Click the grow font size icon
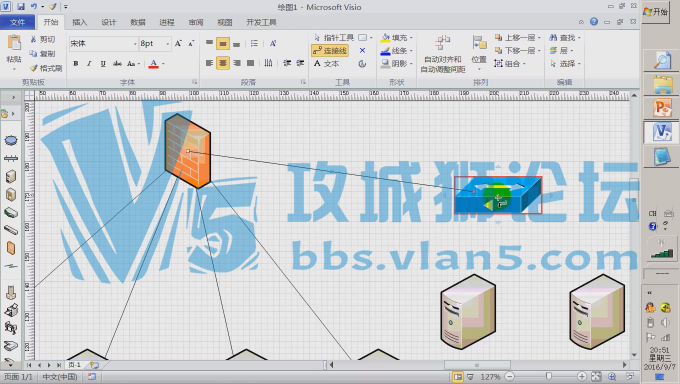The width and height of the screenshot is (680, 384). point(178,43)
